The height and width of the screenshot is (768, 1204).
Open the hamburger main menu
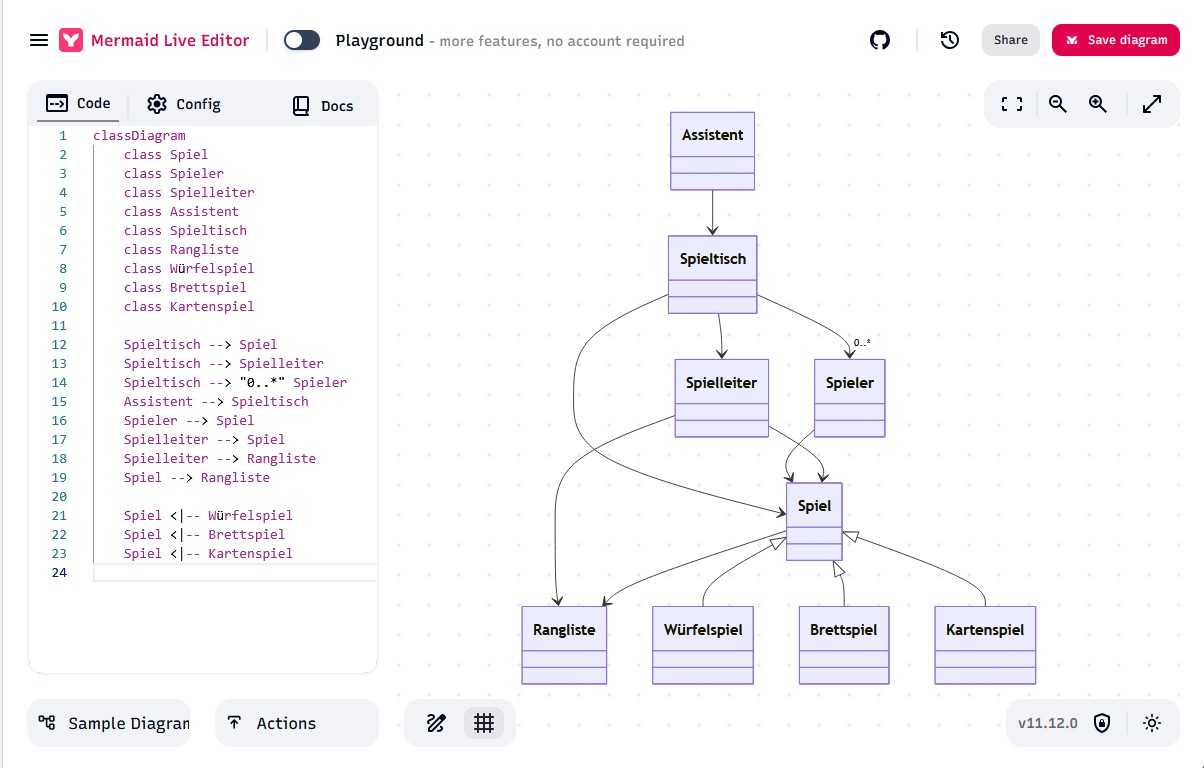pyautogui.click(x=39, y=40)
